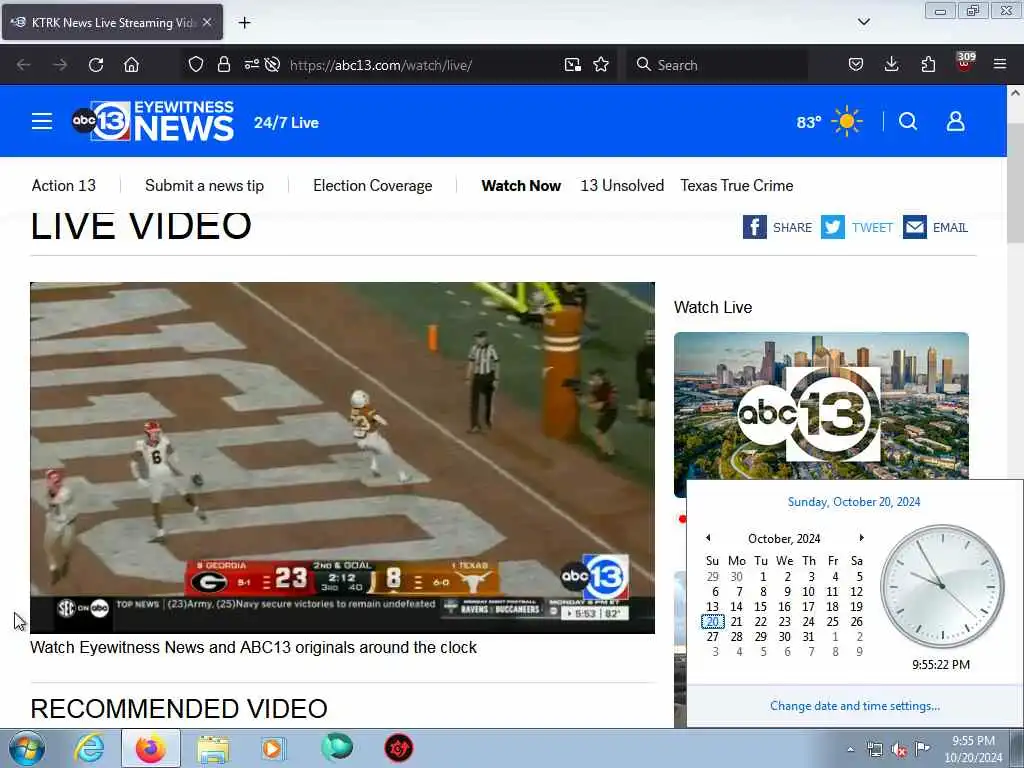Open the extensions puzzle icon
1024x768 pixels.
click(x=928, y=64)
